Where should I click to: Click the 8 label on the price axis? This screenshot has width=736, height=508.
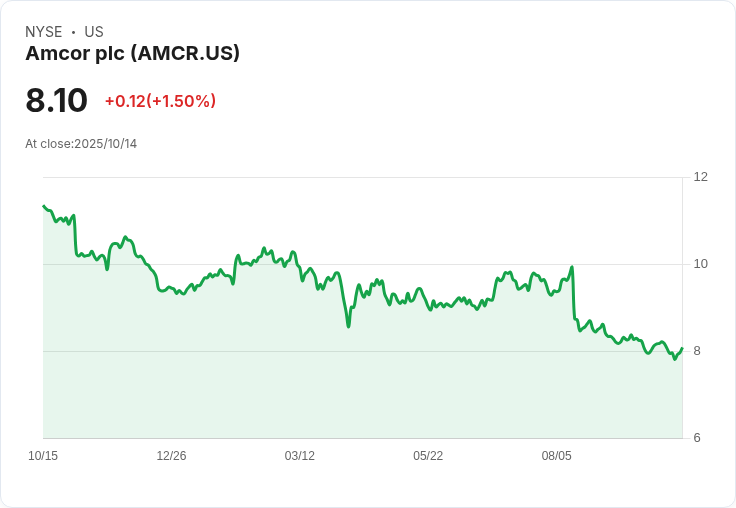697,351
